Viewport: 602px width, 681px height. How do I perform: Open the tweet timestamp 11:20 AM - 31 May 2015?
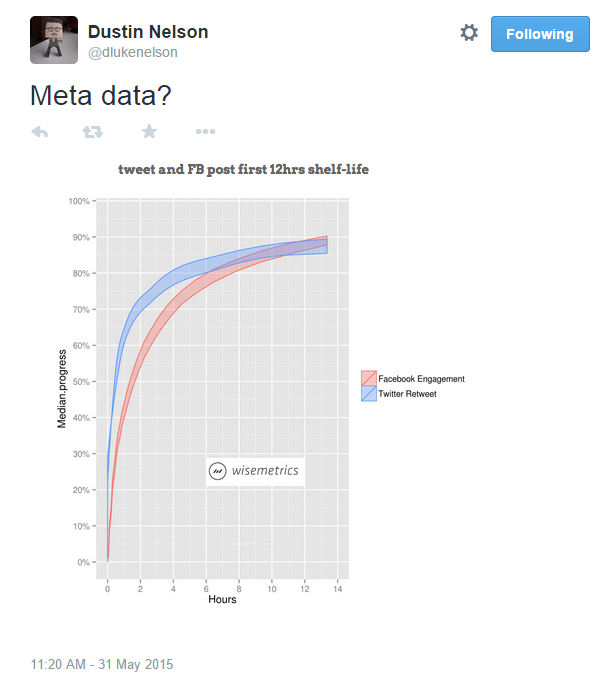pyautogui.click(x=102, y=664)
